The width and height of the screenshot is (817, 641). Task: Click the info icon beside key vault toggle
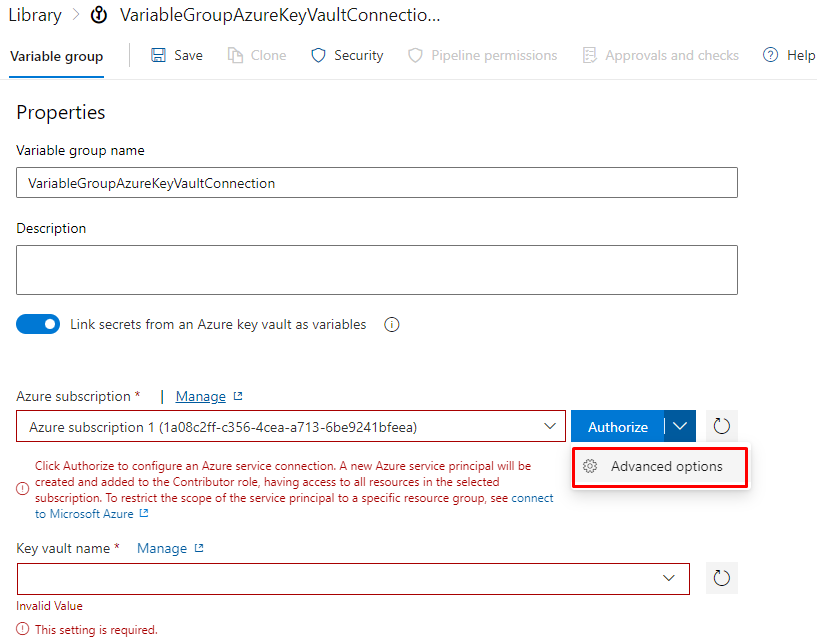point(392,325)
